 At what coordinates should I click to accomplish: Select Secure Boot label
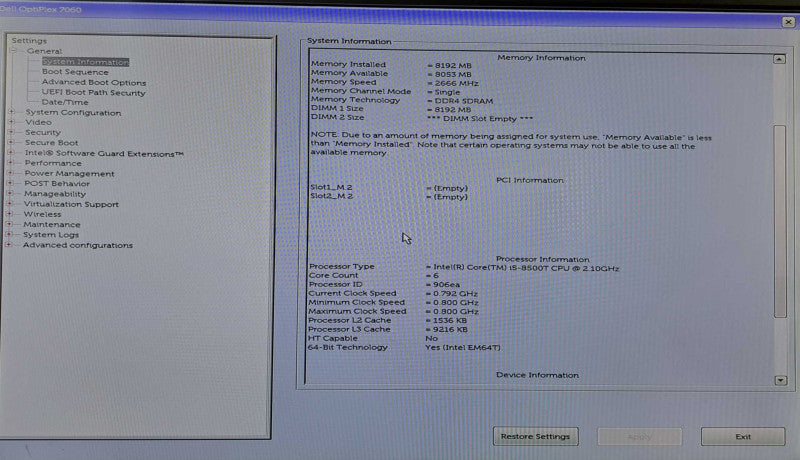(52, 143)
